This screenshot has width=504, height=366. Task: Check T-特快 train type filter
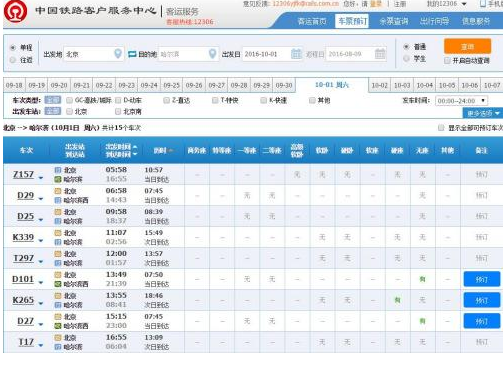tap(215, 100)
